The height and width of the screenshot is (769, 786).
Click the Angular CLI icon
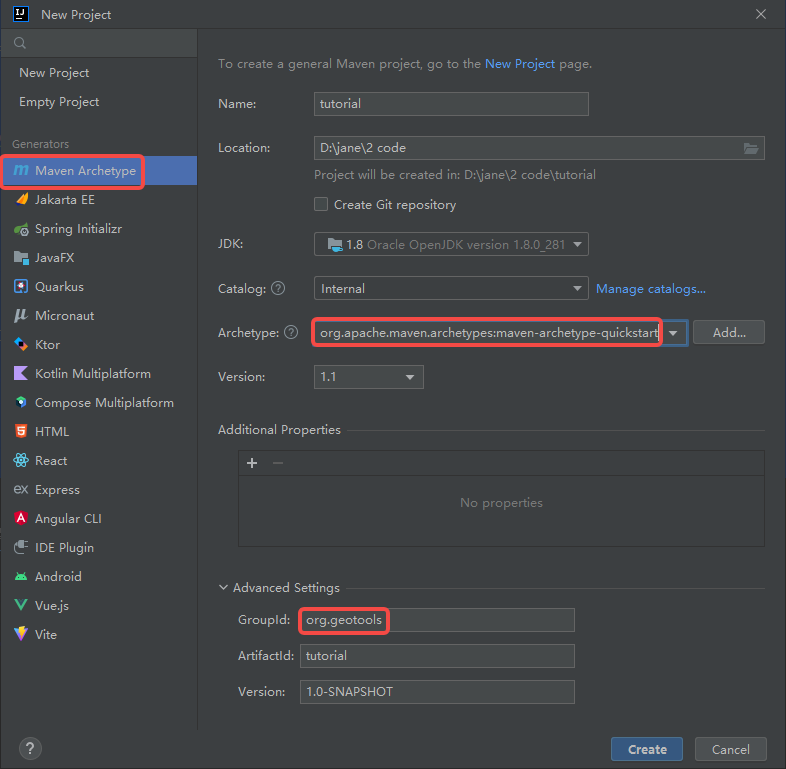click(x=21, y=518)
